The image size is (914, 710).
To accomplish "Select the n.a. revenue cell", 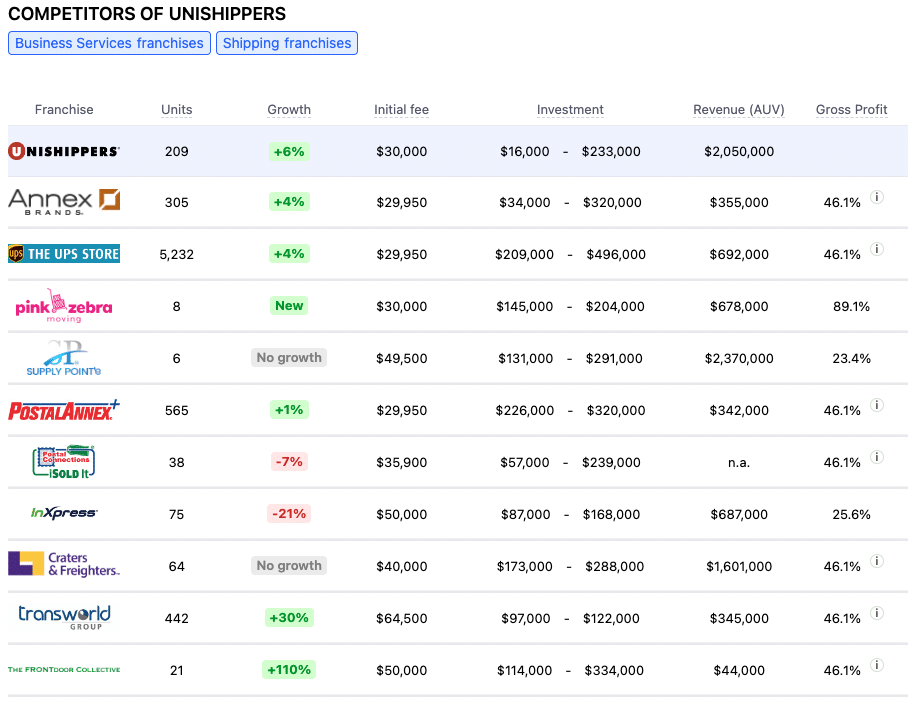I will [x=739, y=463].
